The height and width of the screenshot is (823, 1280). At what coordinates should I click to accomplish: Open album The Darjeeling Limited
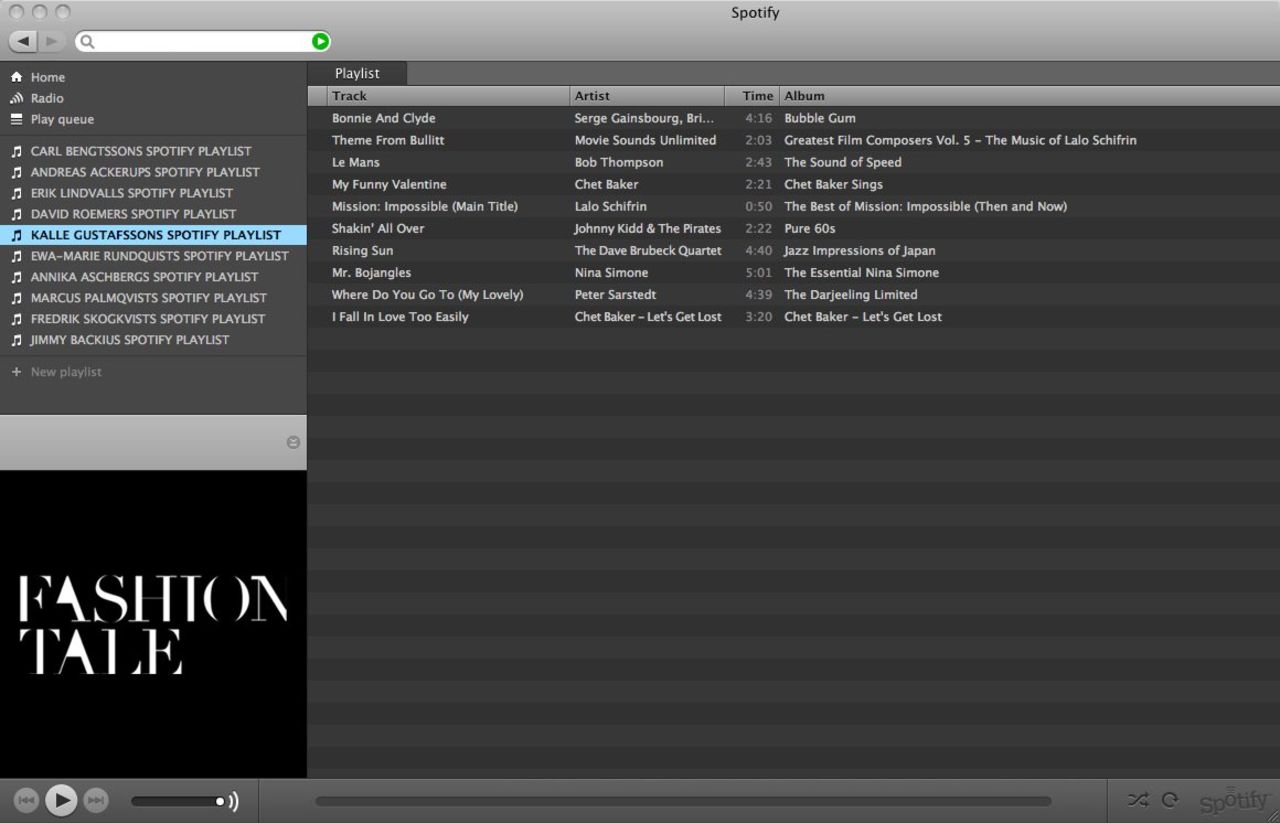851,294
